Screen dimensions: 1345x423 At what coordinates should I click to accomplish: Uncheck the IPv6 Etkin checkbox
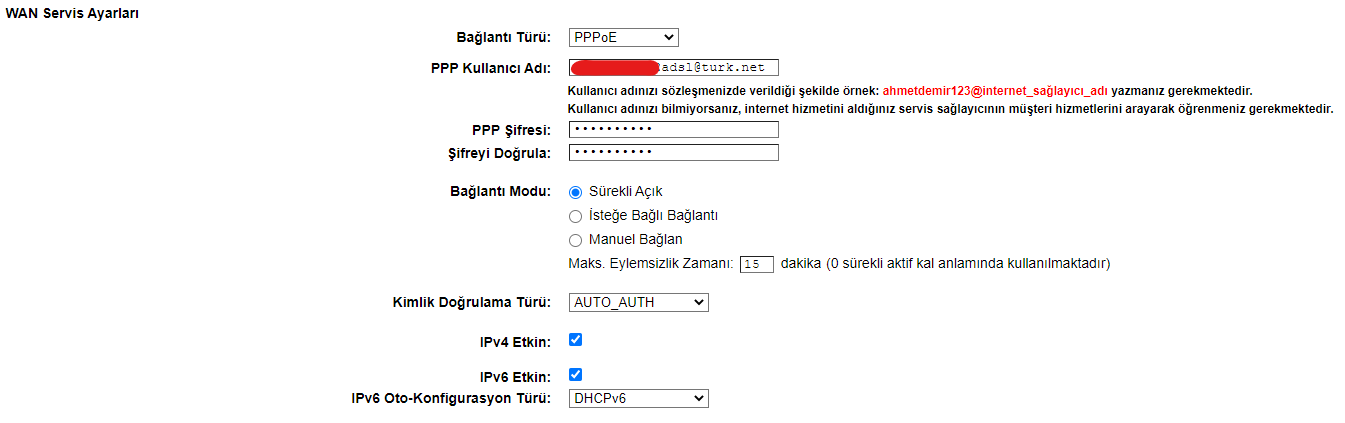575,375
